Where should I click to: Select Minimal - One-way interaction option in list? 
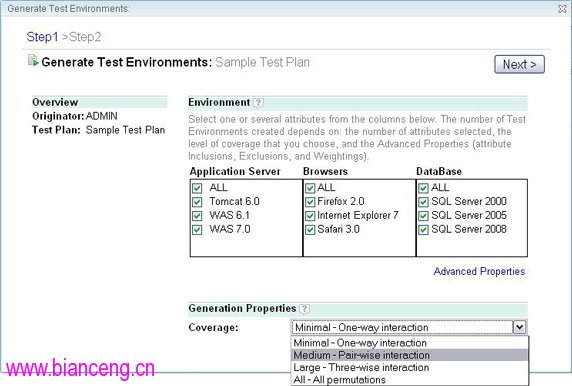[410, 343]
